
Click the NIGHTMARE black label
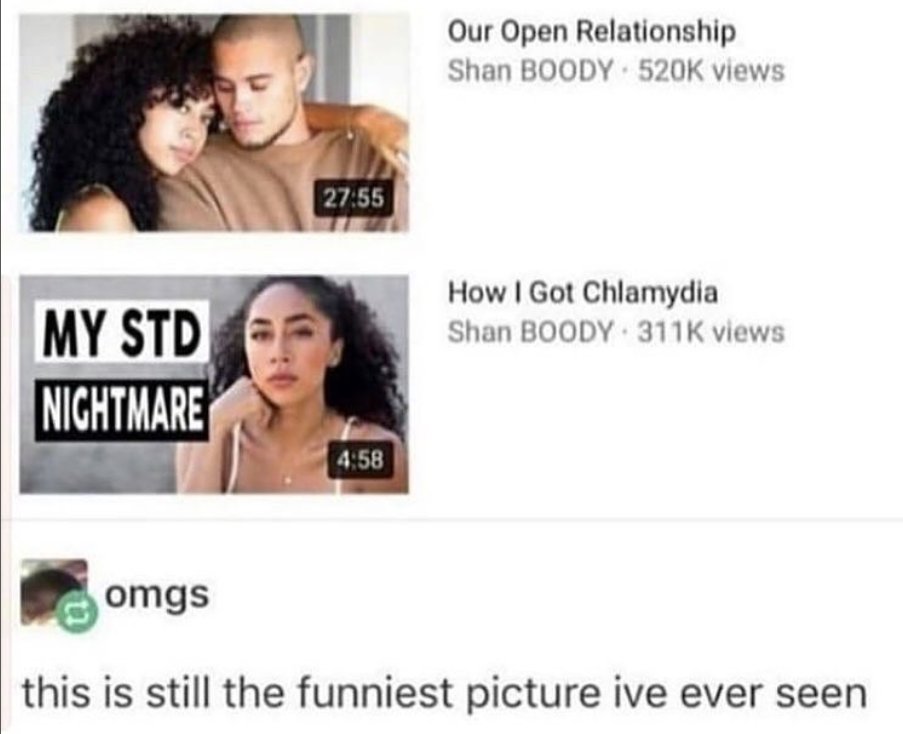pyautogui.click(x=122, y=410)
